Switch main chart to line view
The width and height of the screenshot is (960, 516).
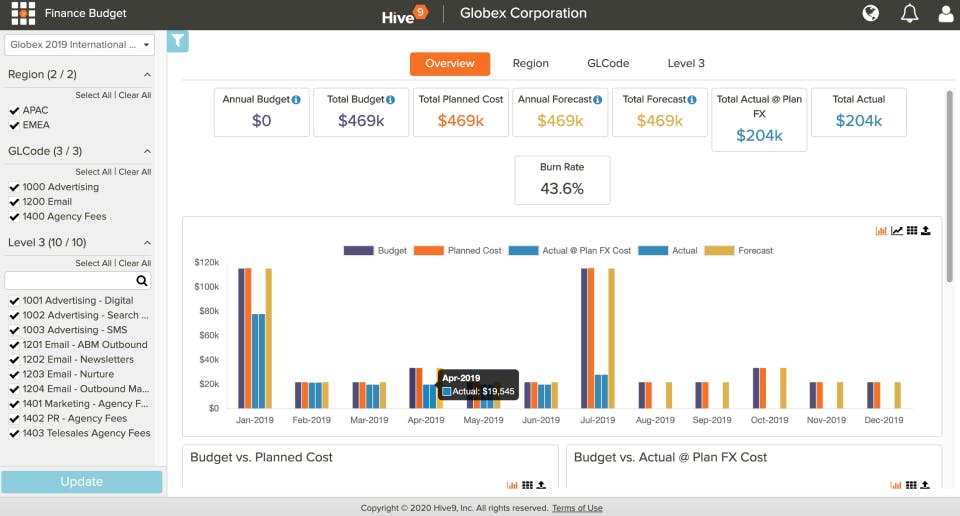[x=897, y=231]
